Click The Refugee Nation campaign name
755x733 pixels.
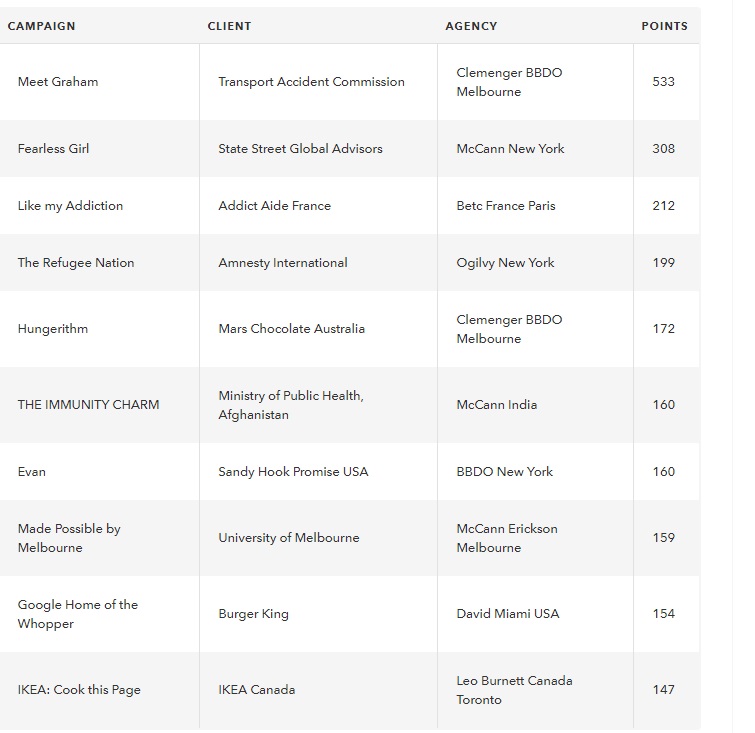point(76,262)
